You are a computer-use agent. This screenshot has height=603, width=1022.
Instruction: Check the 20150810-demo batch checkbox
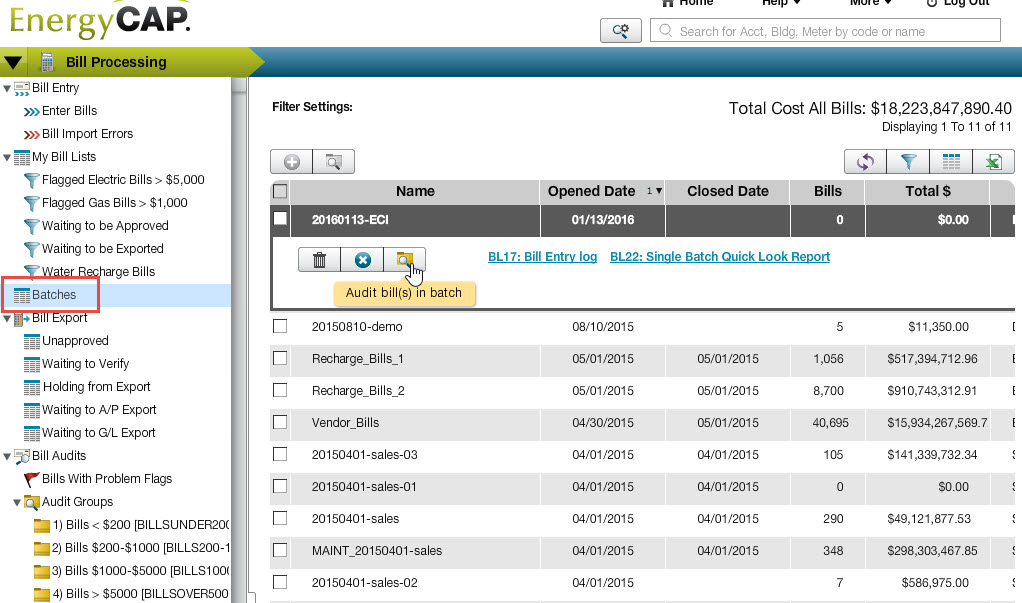click(280, 326)
